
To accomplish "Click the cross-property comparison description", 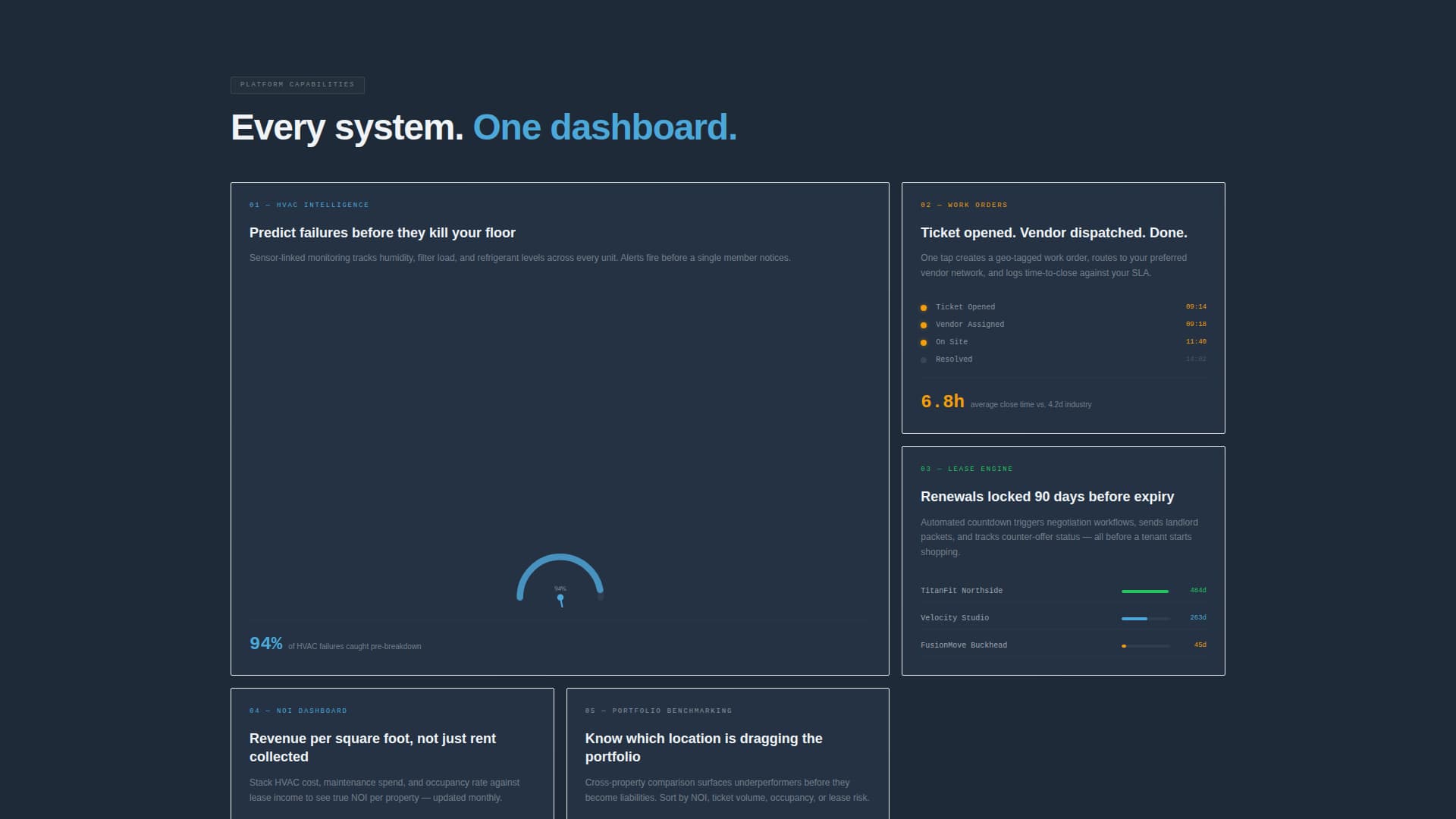I will [727, 790].
